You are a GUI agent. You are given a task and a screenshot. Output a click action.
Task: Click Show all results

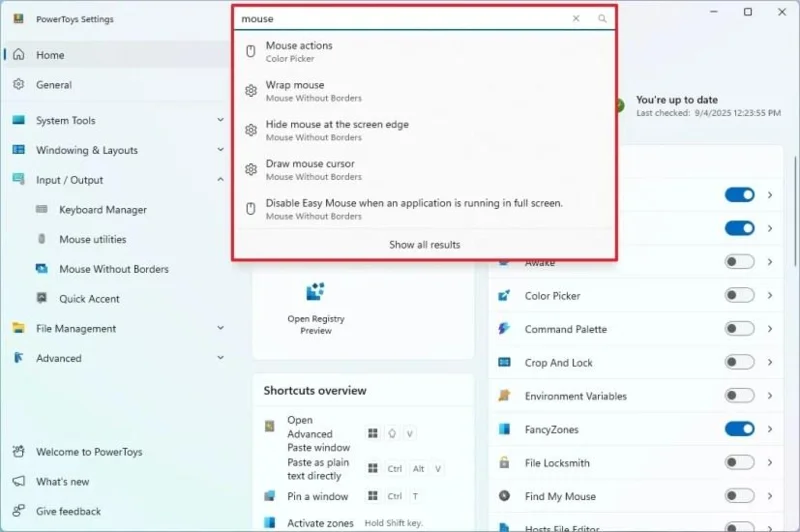click(424, 244)
